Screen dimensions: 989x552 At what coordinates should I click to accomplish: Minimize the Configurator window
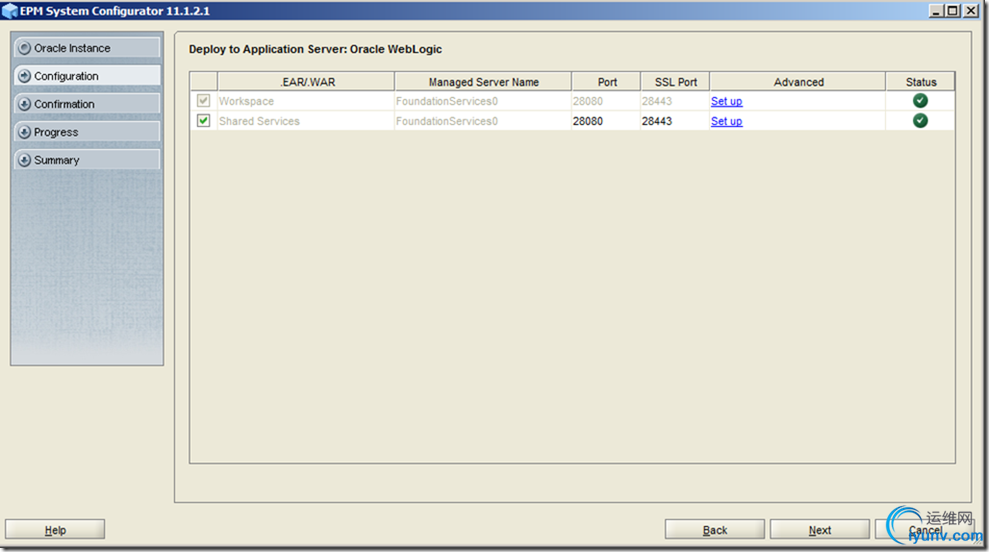936,11
